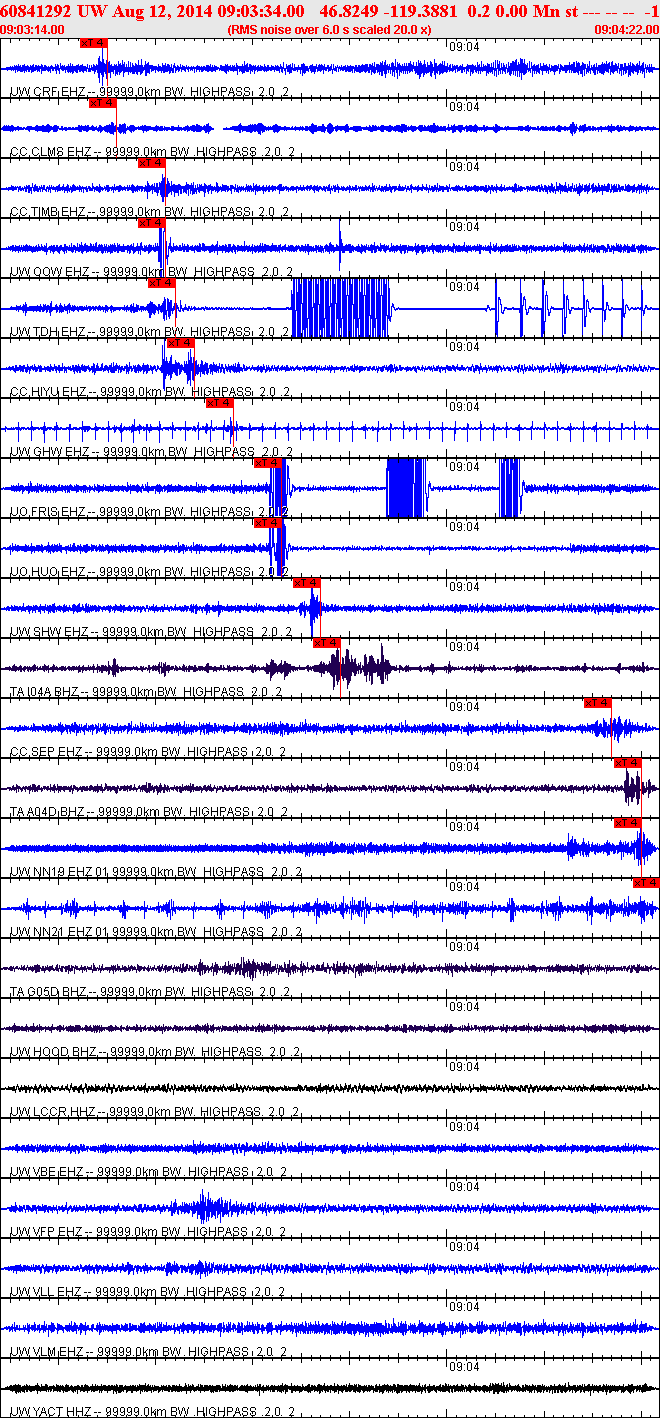
Task: Select the red pick marker above the UW QOW trace
Action: (x=151, y=223)
